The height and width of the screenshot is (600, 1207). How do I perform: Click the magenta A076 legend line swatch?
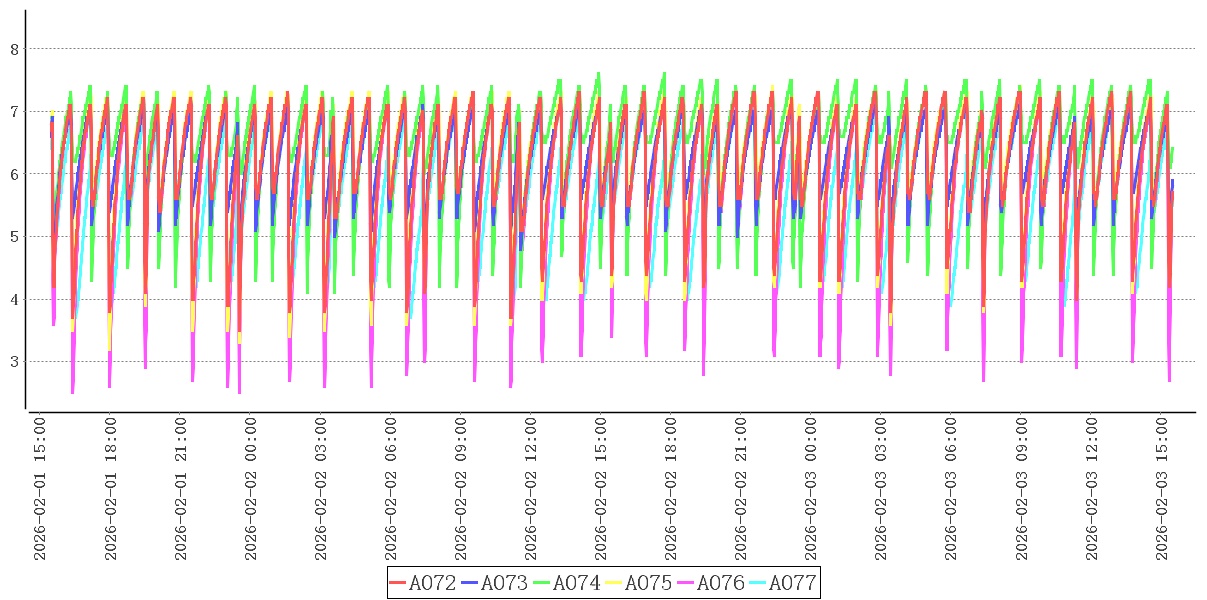686,583
